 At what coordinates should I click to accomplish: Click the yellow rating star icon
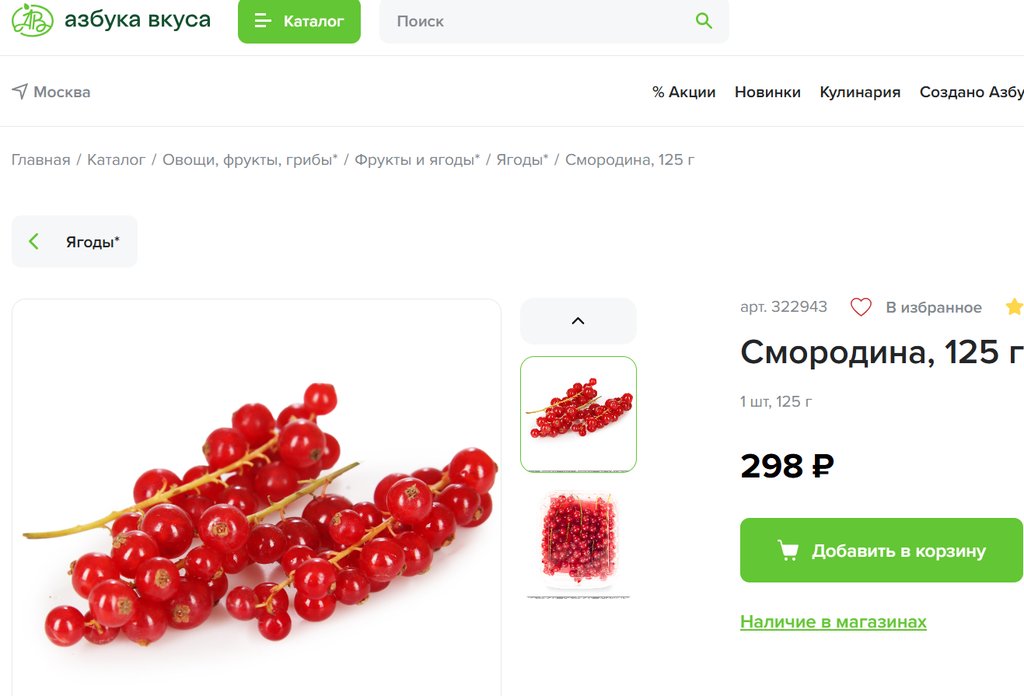click(x=1014, y=307)
